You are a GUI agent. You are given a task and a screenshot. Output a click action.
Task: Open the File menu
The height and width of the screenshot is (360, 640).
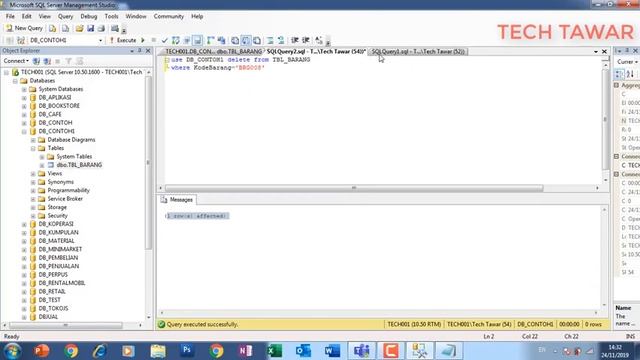(x=10, y=16)
